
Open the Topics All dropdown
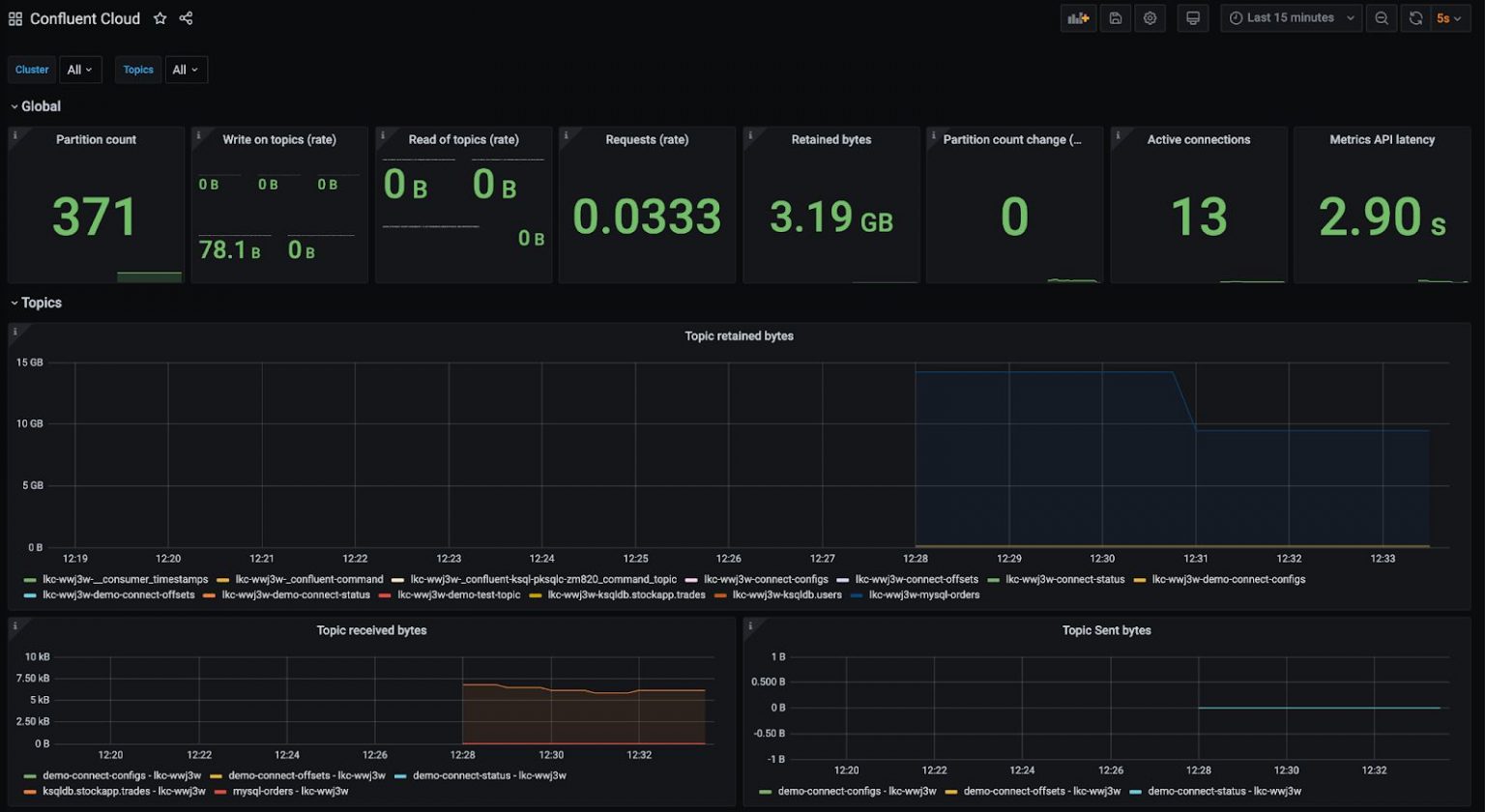(x=185, y=69)
